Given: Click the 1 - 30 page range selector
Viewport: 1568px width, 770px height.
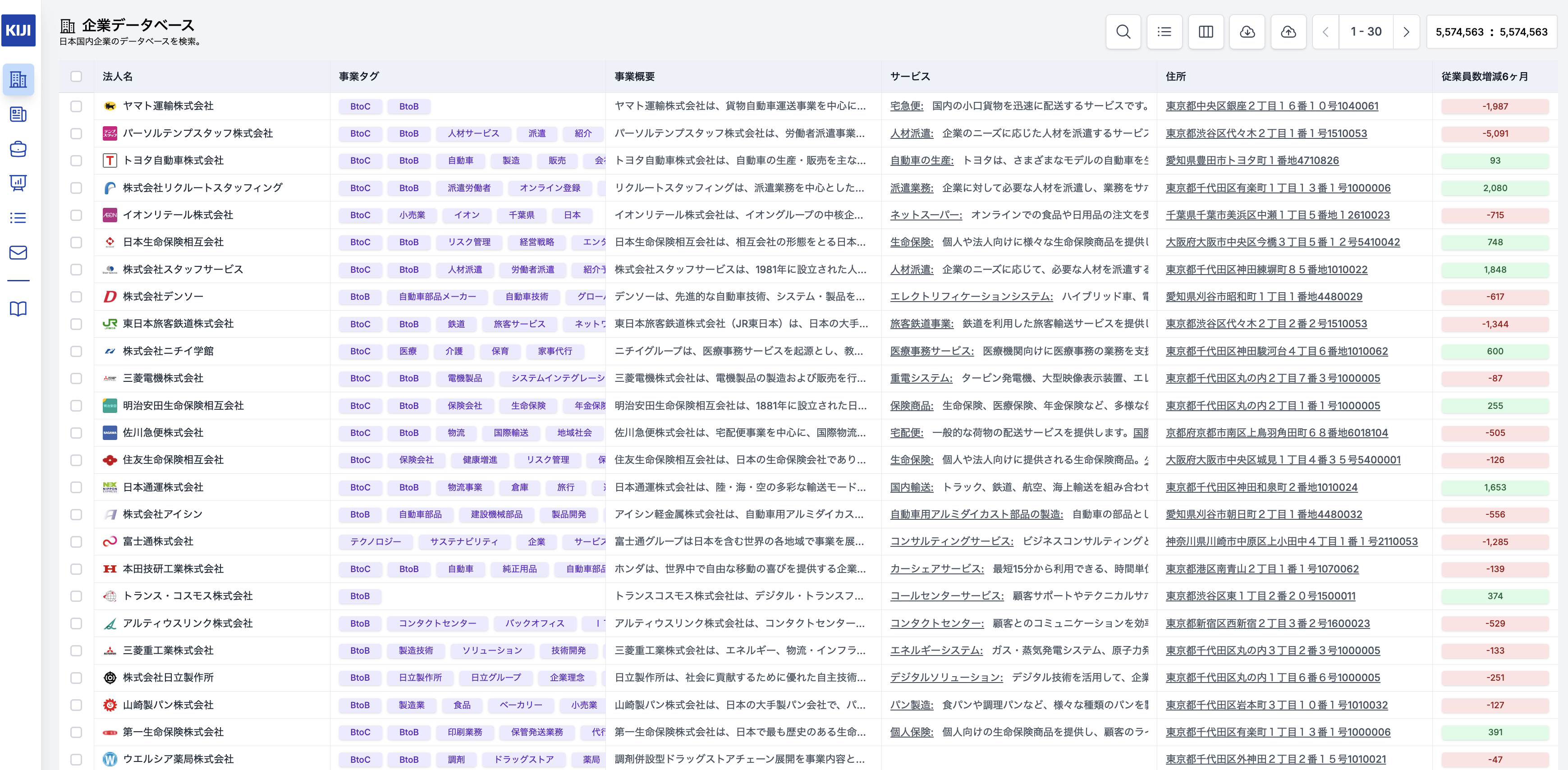Looking at the screenshot, I should (x=1365, y=32).
